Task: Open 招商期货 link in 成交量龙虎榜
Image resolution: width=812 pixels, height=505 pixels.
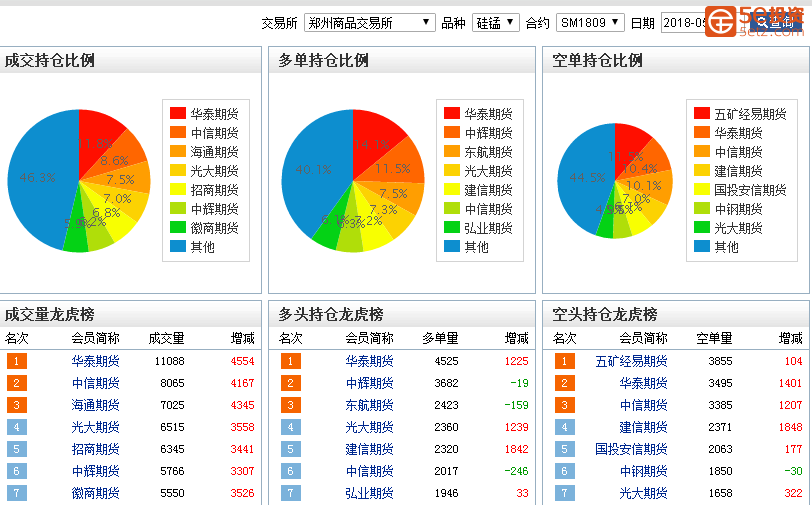Action: [x=95, y=449]
